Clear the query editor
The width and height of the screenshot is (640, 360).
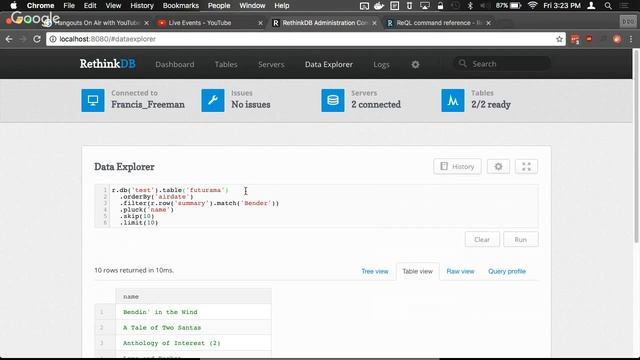click(x=482, y=240)
